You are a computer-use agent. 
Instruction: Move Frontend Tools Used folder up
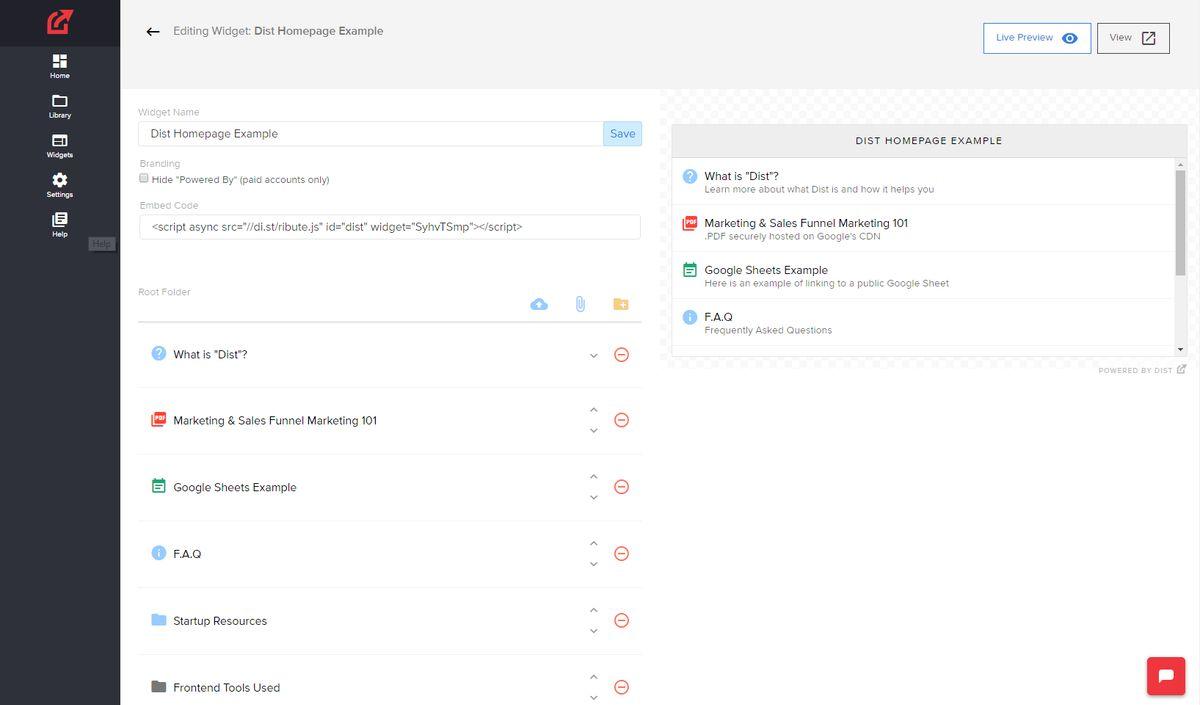(594, 677)
